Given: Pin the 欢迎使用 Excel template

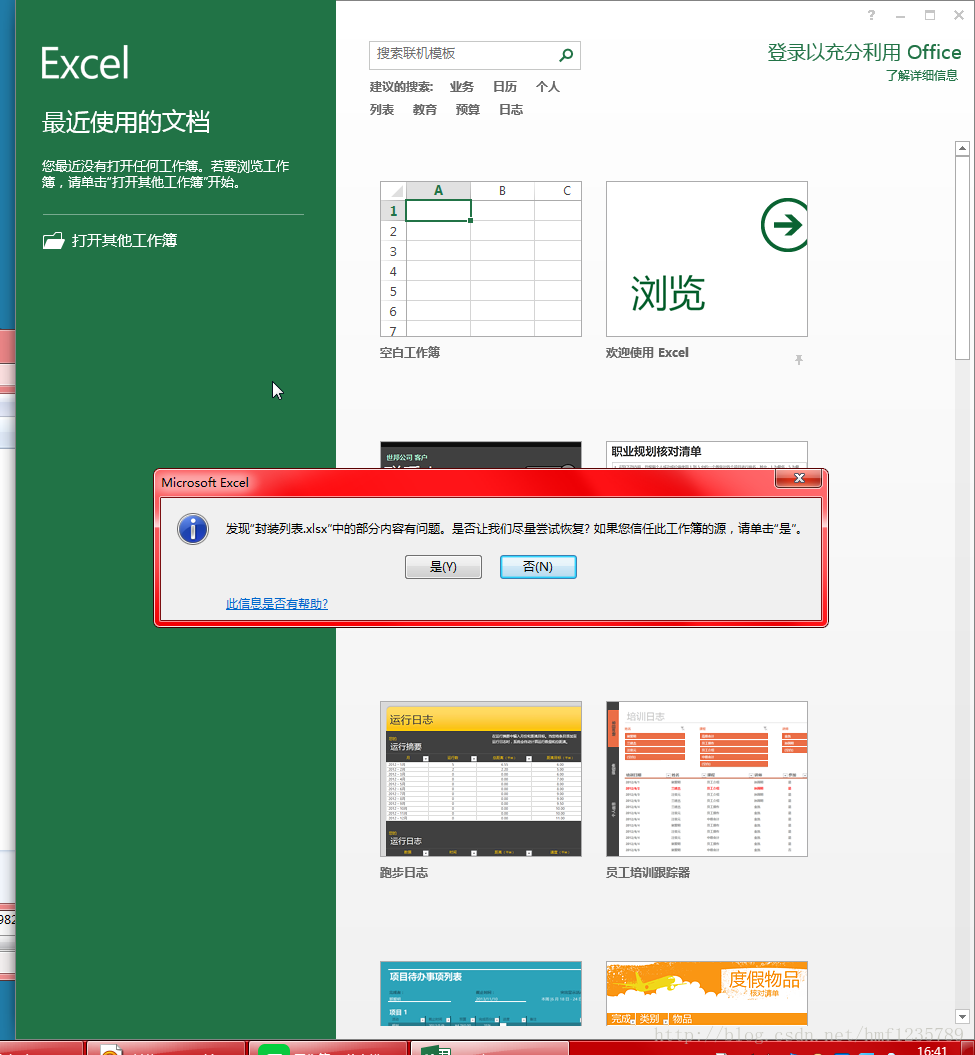Looking at the screenshot, I should coord(799,360).
